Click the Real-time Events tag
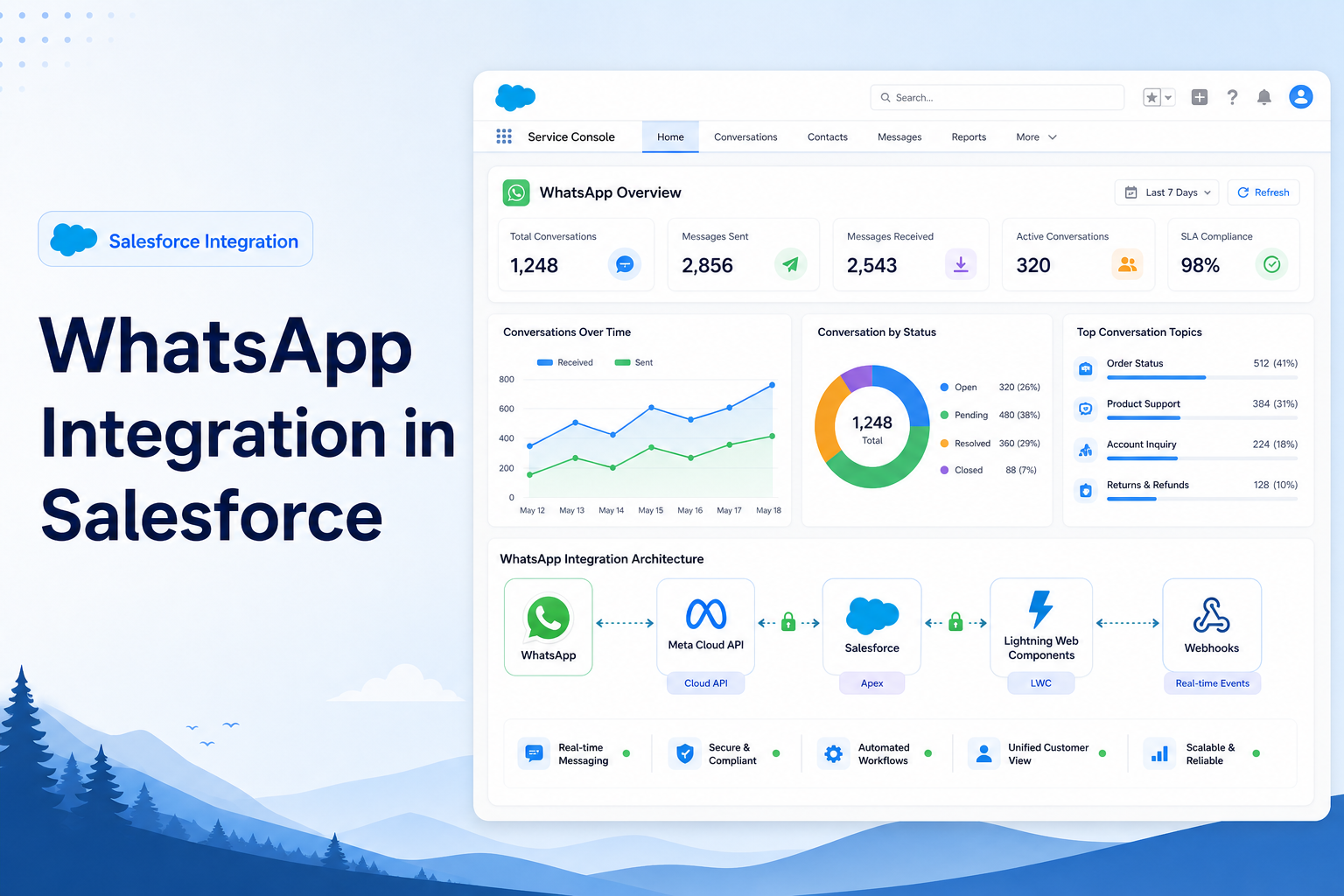This screenshot has height=896, width=1344. [x=1213, y=683]
